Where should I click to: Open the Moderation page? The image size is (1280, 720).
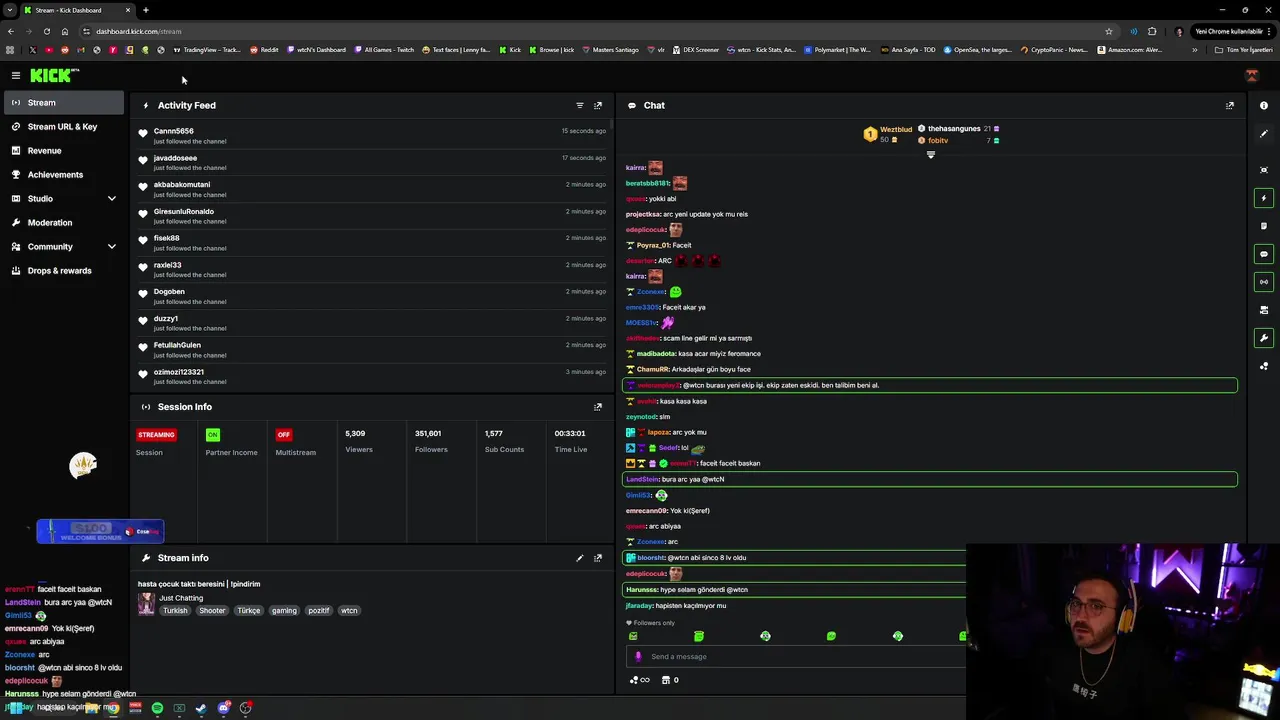pyautogui.click(x=64, y=223)
